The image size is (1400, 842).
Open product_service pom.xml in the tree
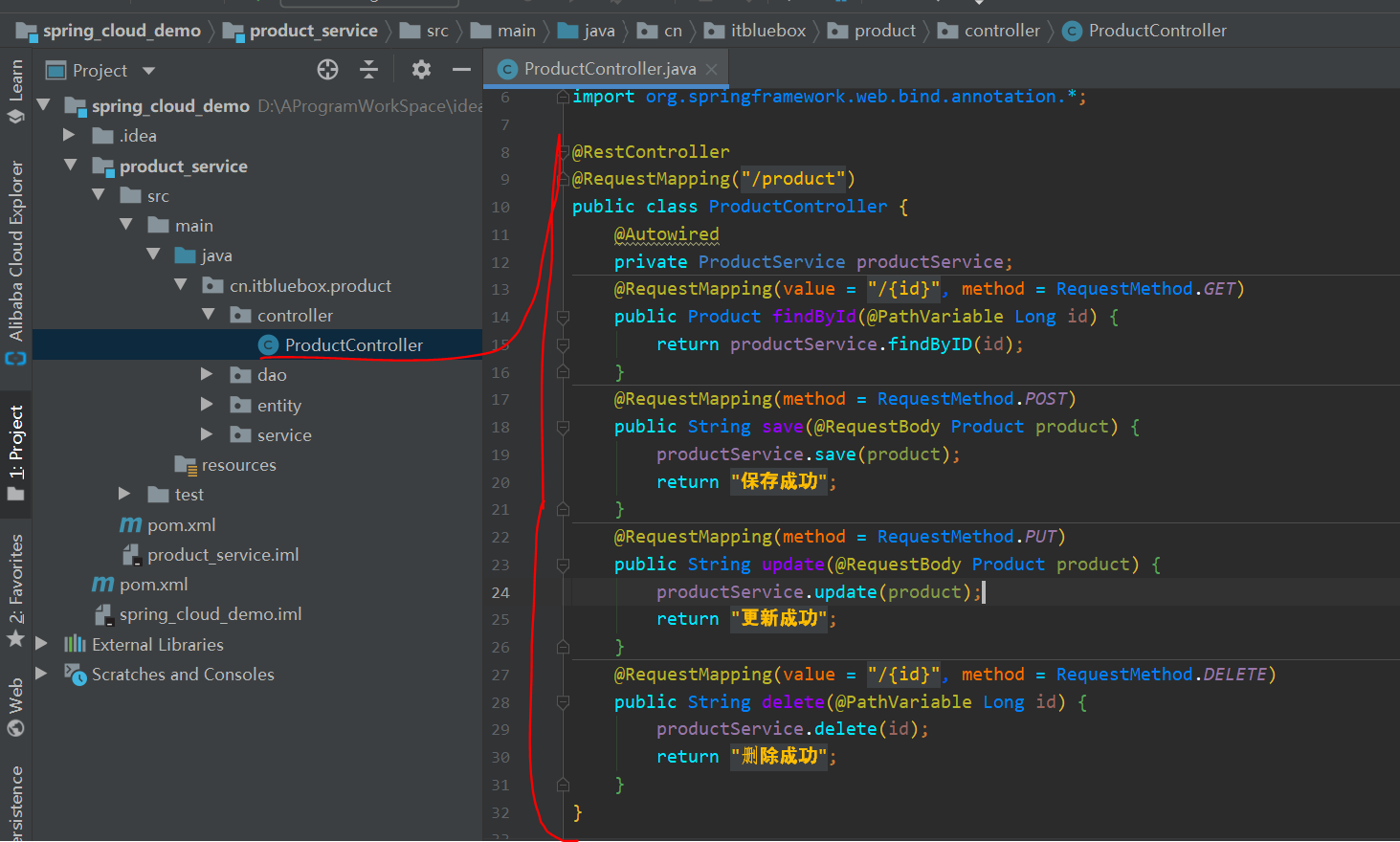tap(181, 525)
